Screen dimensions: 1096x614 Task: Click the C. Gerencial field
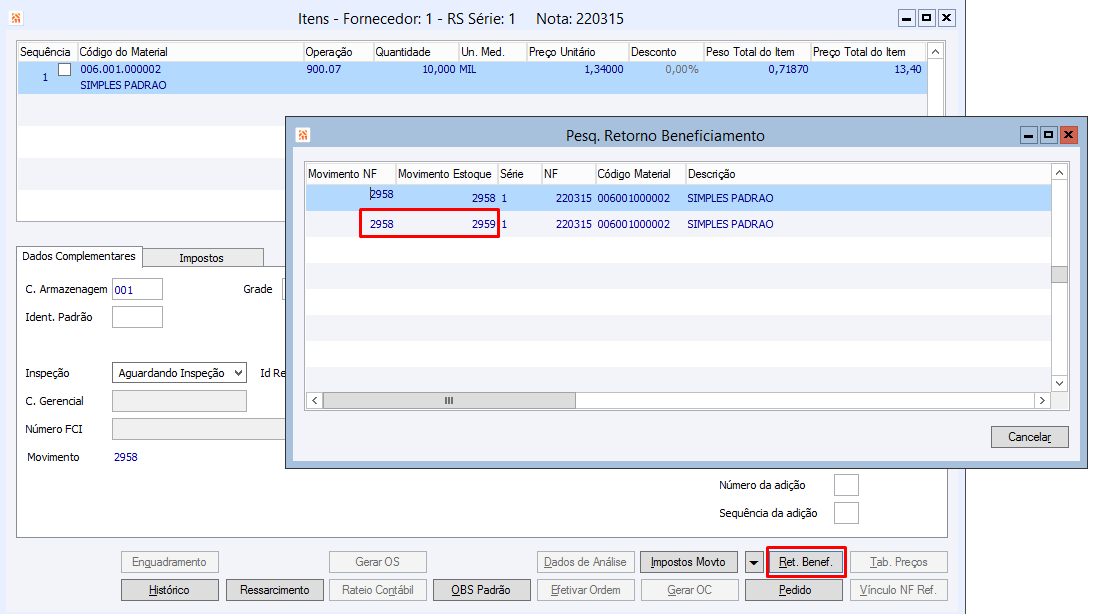click(180, 401)
